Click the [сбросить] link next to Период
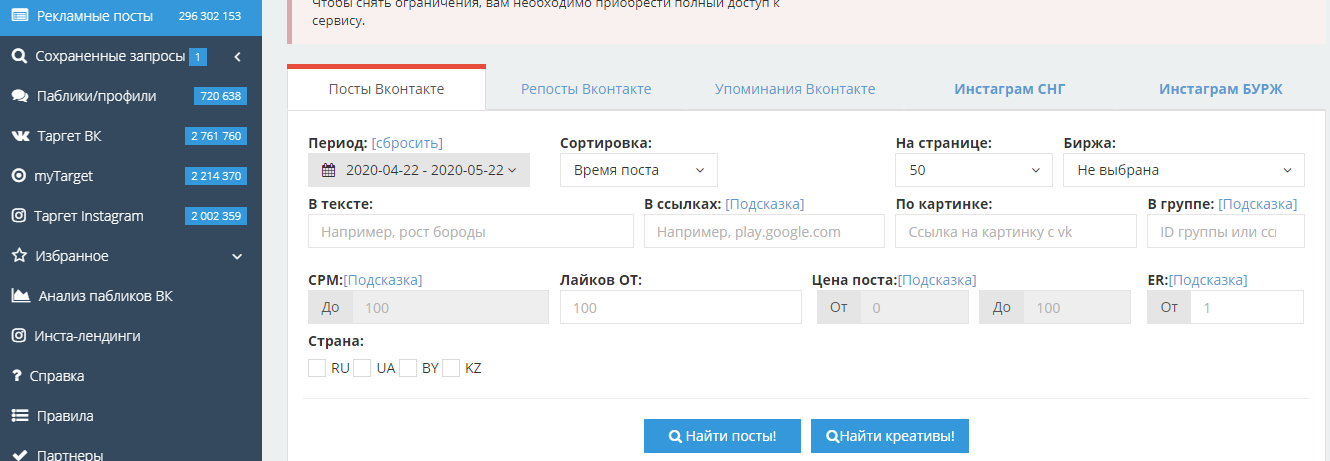The image size is (1330, 461). (407, 143)
